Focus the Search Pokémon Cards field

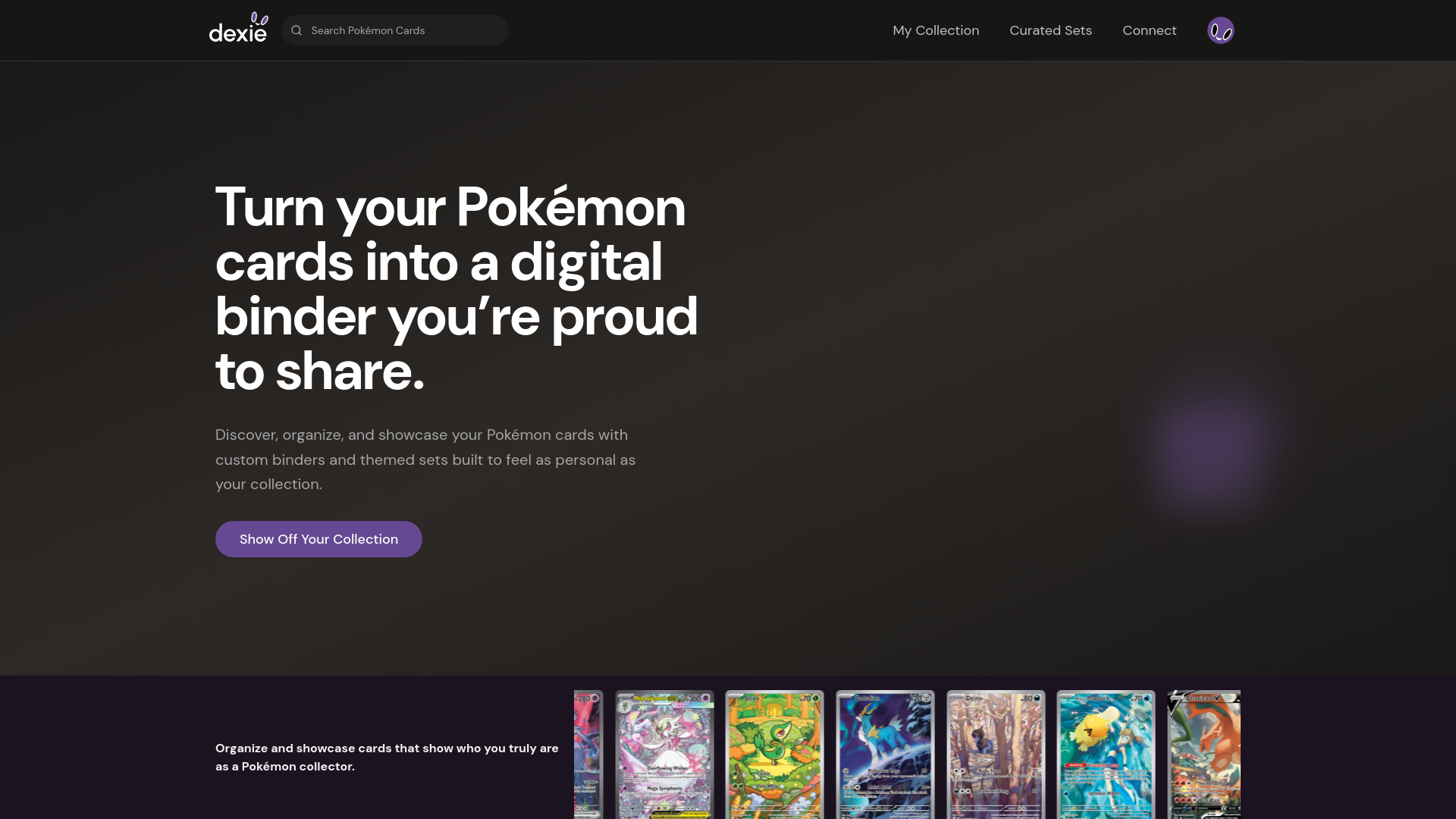tap(395, 30)
